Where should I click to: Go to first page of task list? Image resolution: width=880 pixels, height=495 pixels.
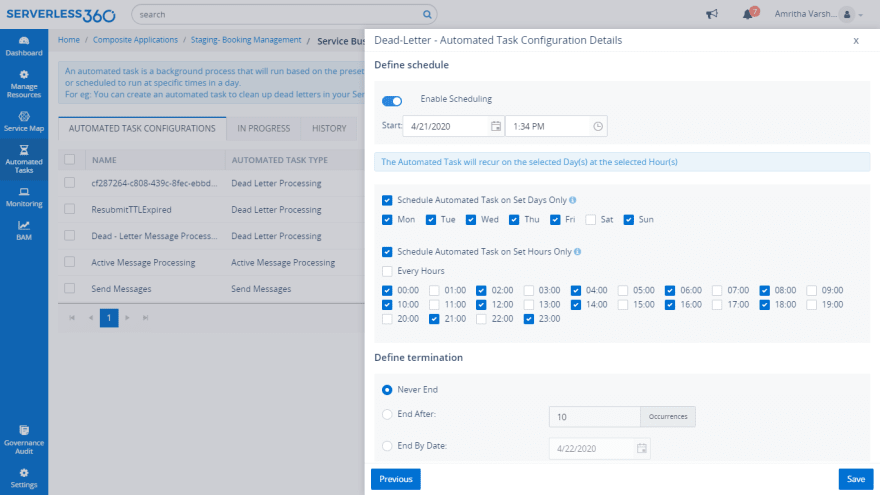pos(72,318)
